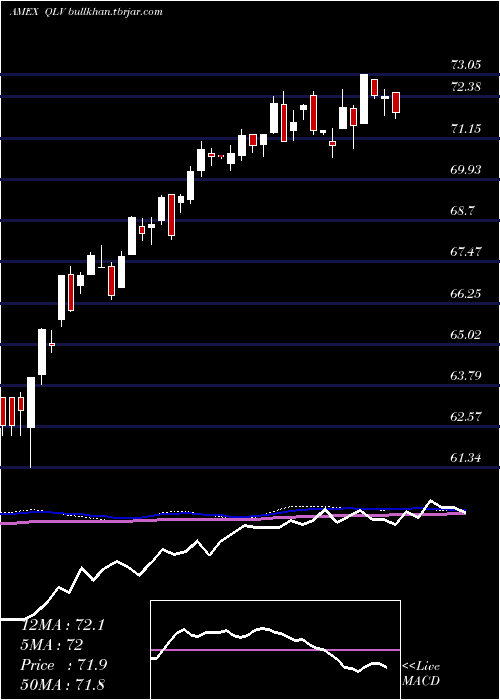
Task: Select the 69.93 price axis label
Action: pos(466,170)
